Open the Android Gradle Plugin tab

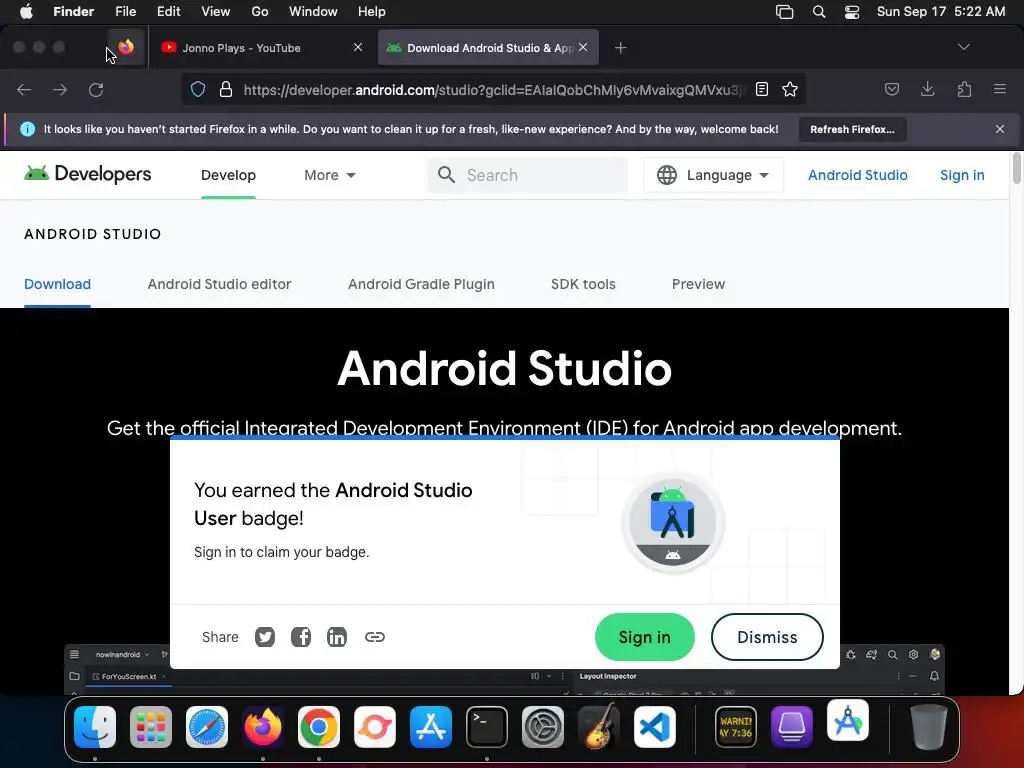(x=421, y=284)
